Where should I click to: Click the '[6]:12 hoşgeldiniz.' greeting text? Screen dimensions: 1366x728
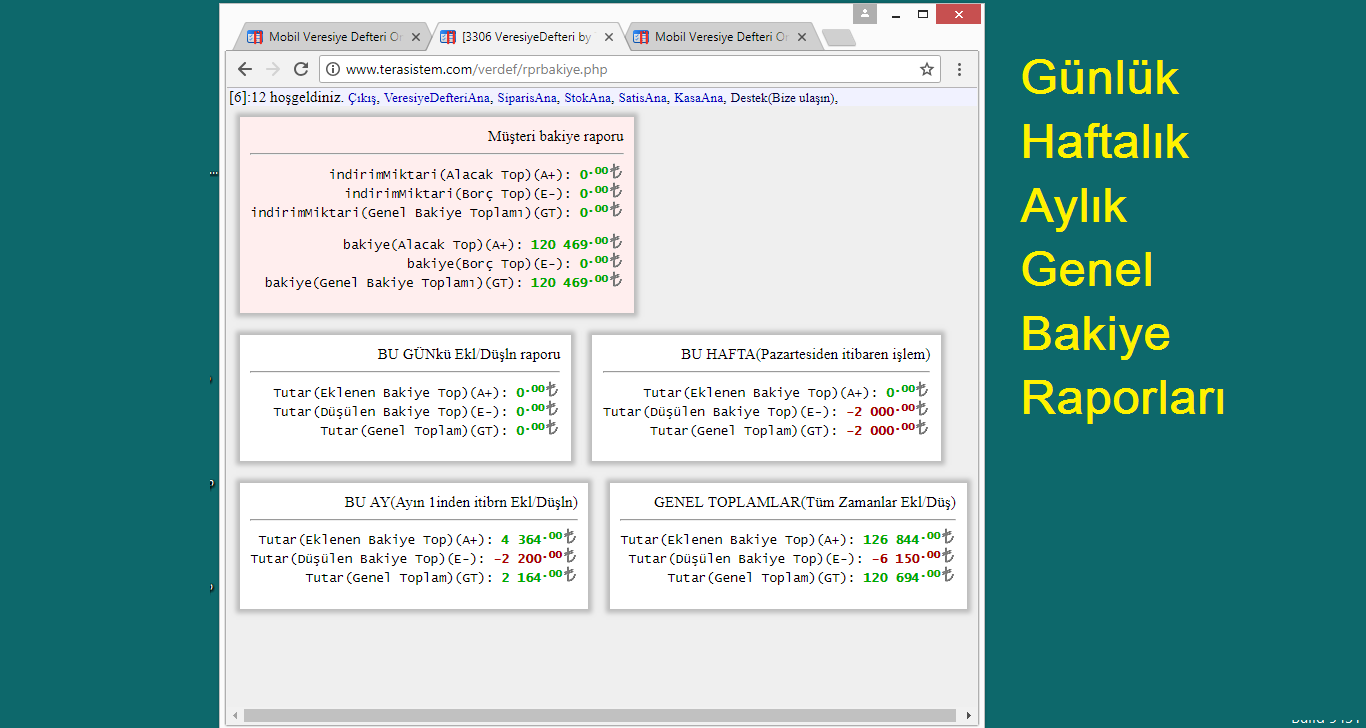[x=287, y=98]
